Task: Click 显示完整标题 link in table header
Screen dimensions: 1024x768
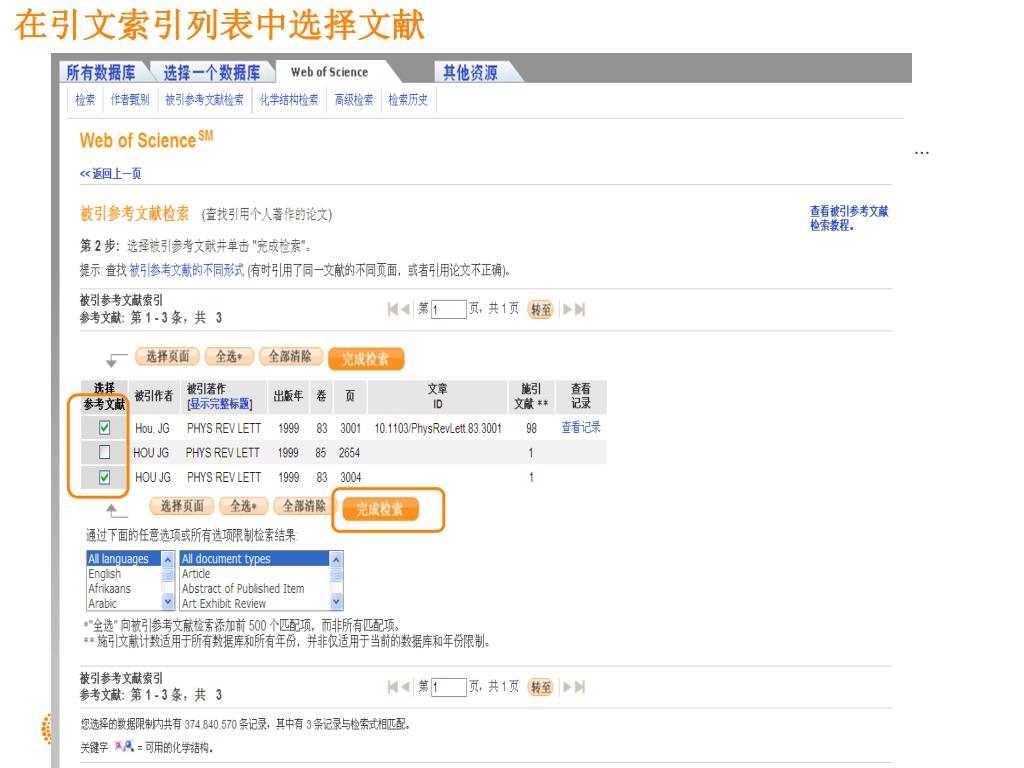Action: click(219, 404)
